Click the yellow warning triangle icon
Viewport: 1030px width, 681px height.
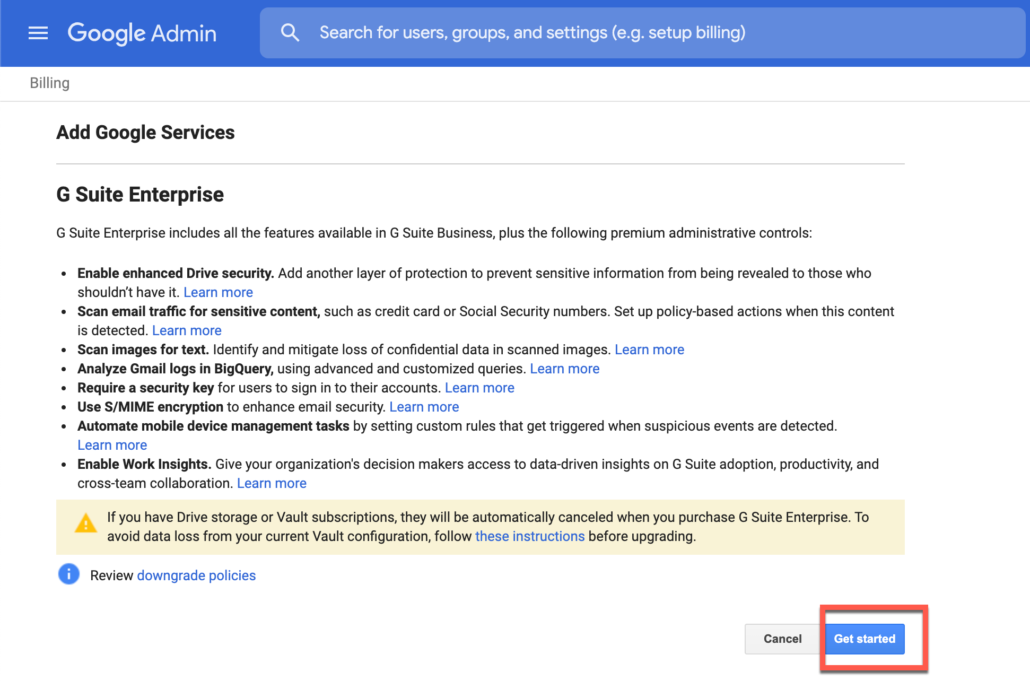pos(85,523)
